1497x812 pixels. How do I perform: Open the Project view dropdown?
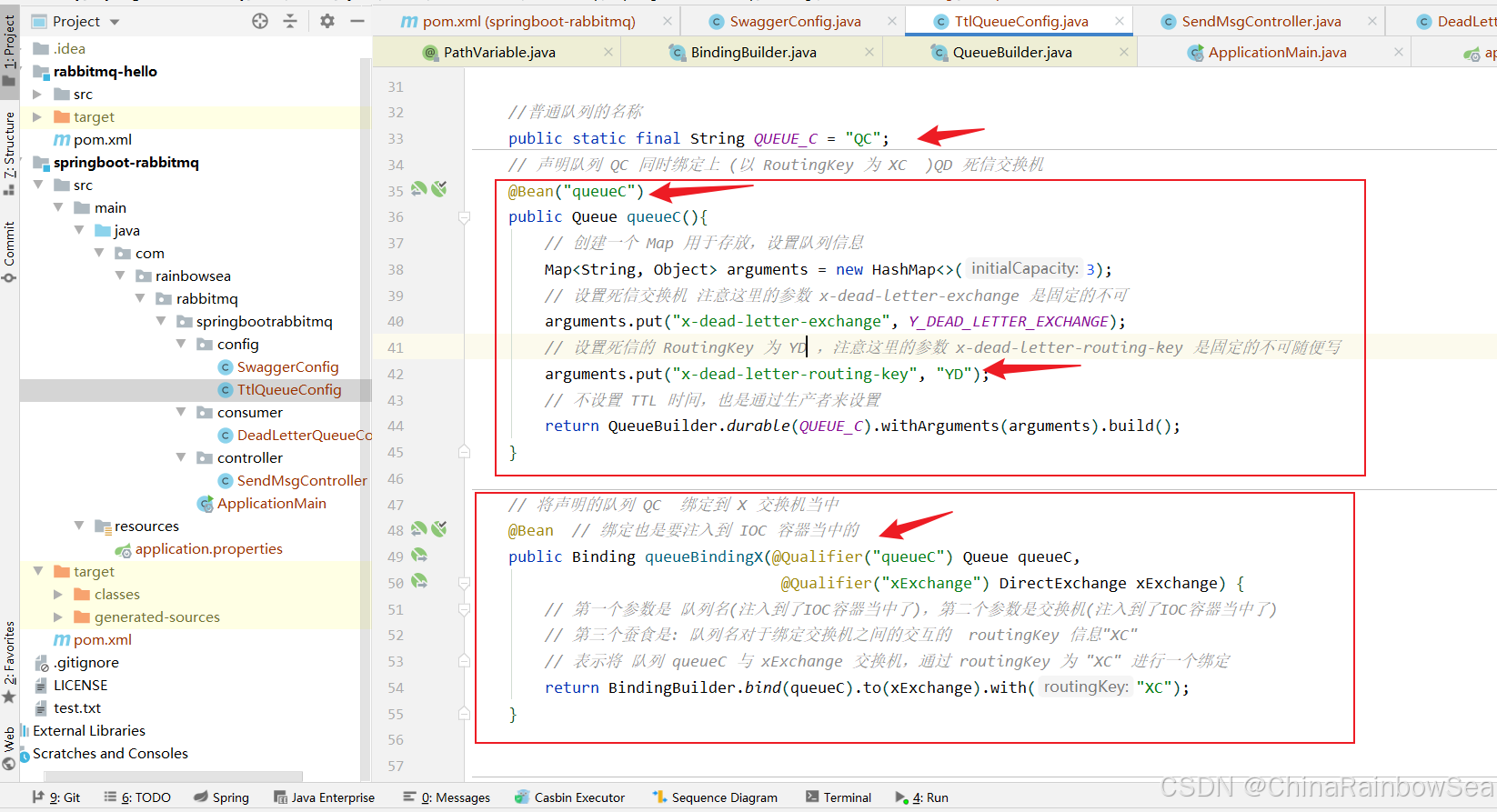point(115,22)
